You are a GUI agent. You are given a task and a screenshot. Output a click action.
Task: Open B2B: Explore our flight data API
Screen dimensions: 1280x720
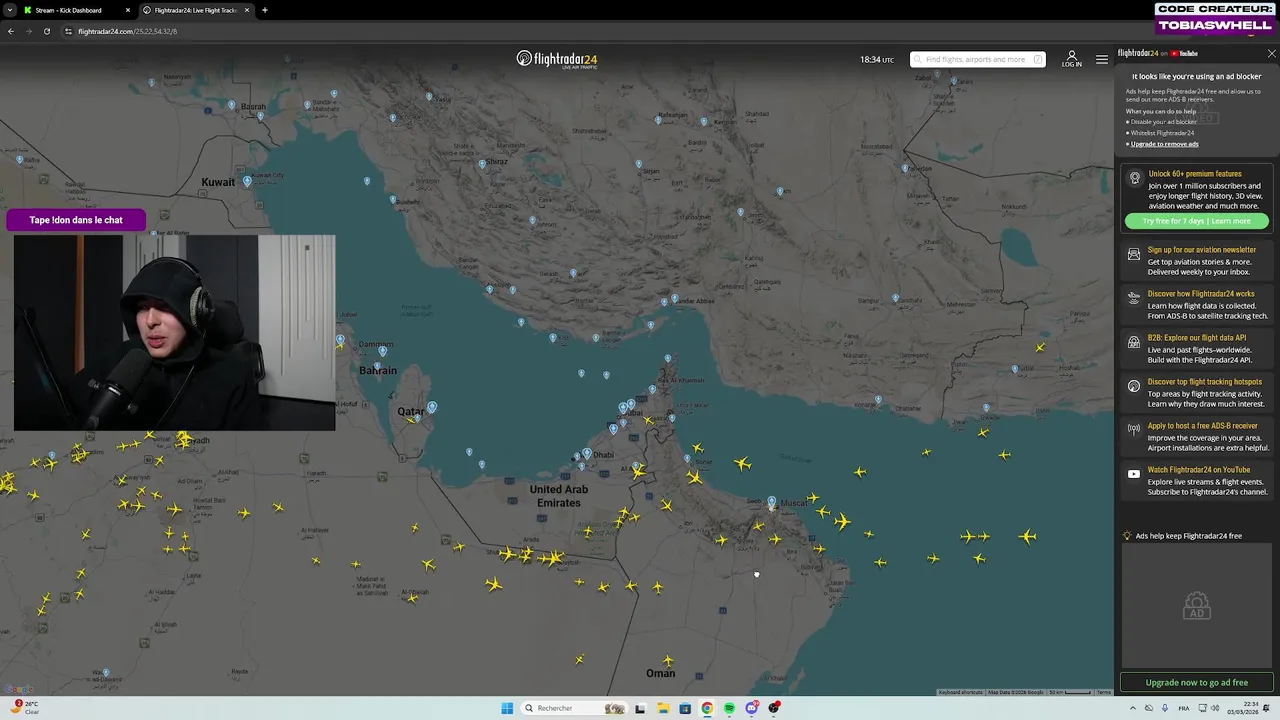1197,338
